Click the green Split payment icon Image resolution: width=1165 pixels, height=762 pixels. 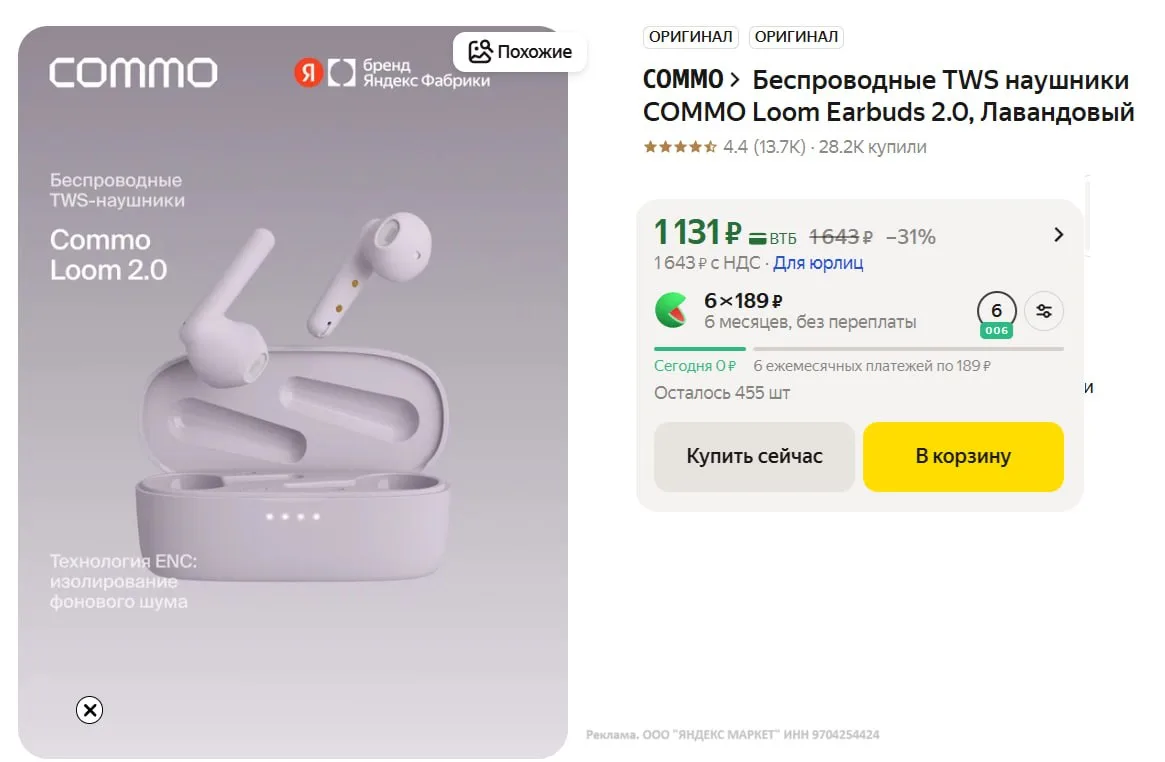[x=671, y=310]
